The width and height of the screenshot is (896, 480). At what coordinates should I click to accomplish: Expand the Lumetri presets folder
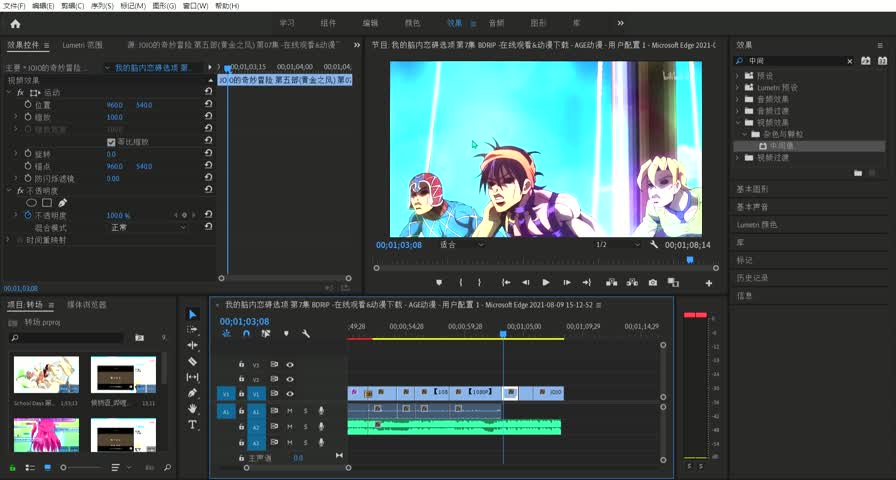[737, 87]
